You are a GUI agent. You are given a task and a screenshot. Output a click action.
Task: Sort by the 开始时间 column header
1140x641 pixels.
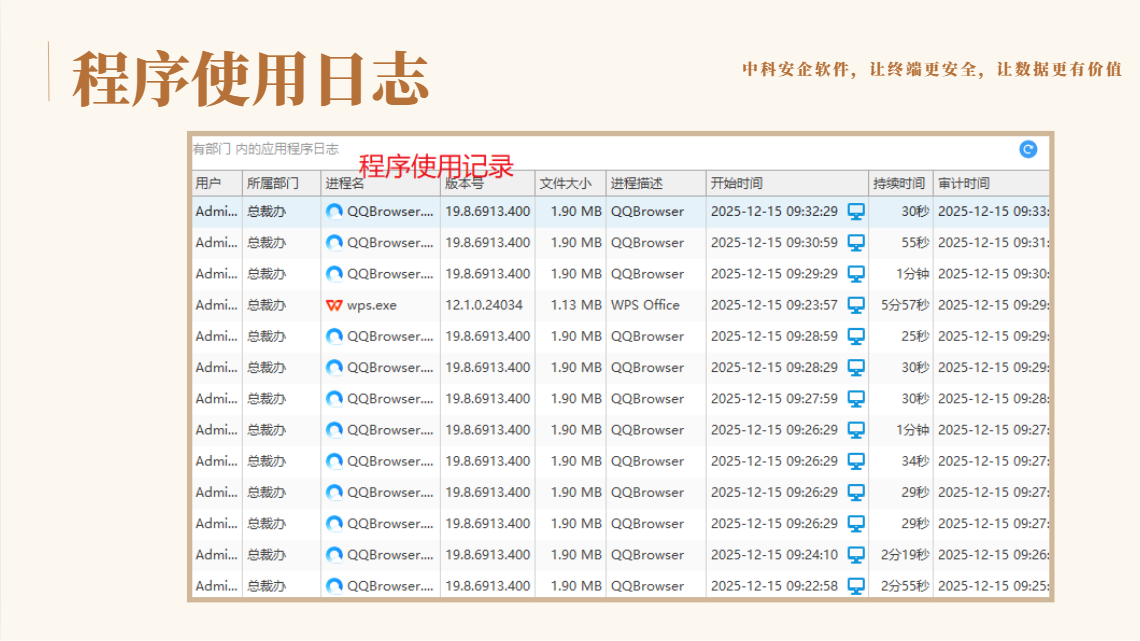coord(787,183)
